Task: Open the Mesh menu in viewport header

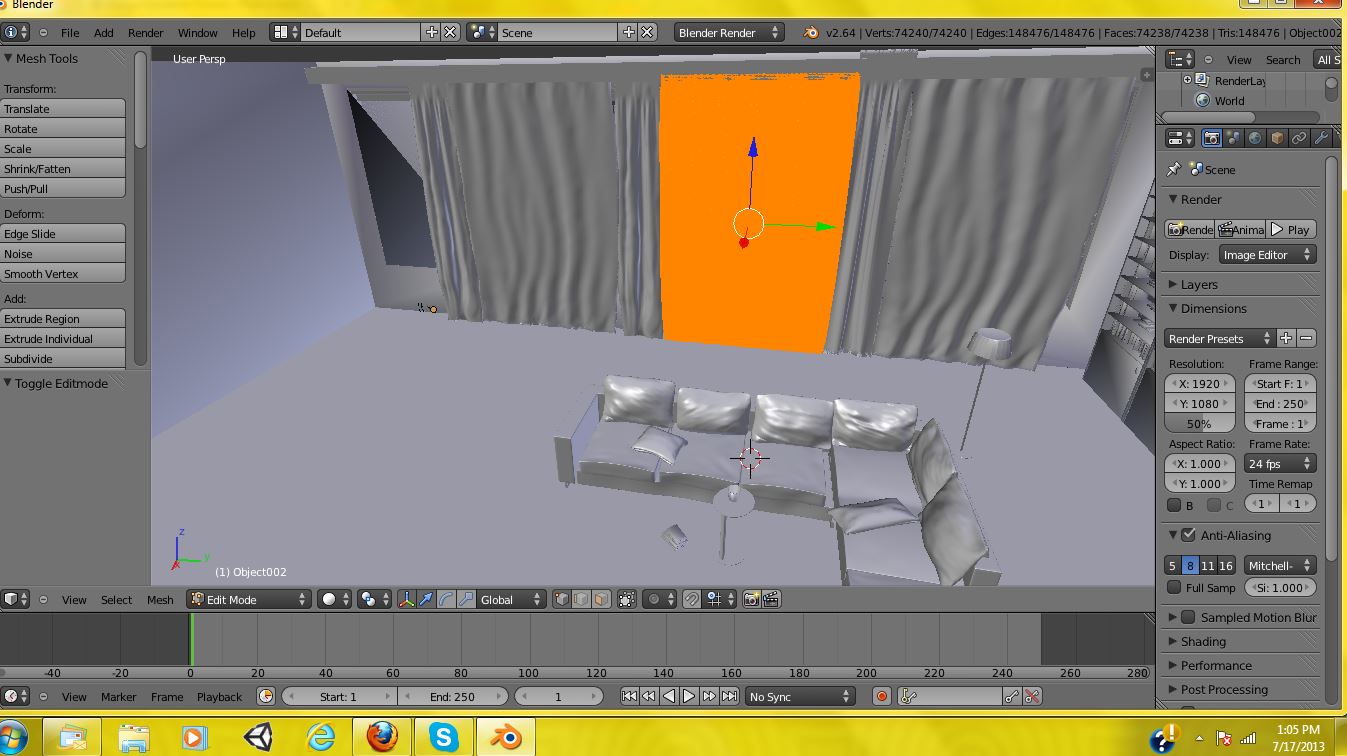Action: (x=160, y=599)
